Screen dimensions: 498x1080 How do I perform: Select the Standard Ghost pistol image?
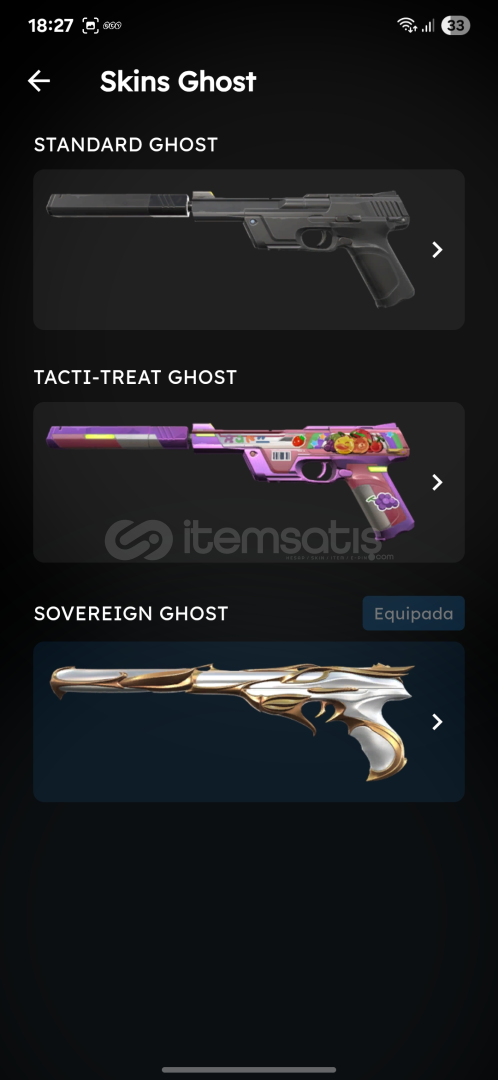pyautogui.click(x=231, y=247)
